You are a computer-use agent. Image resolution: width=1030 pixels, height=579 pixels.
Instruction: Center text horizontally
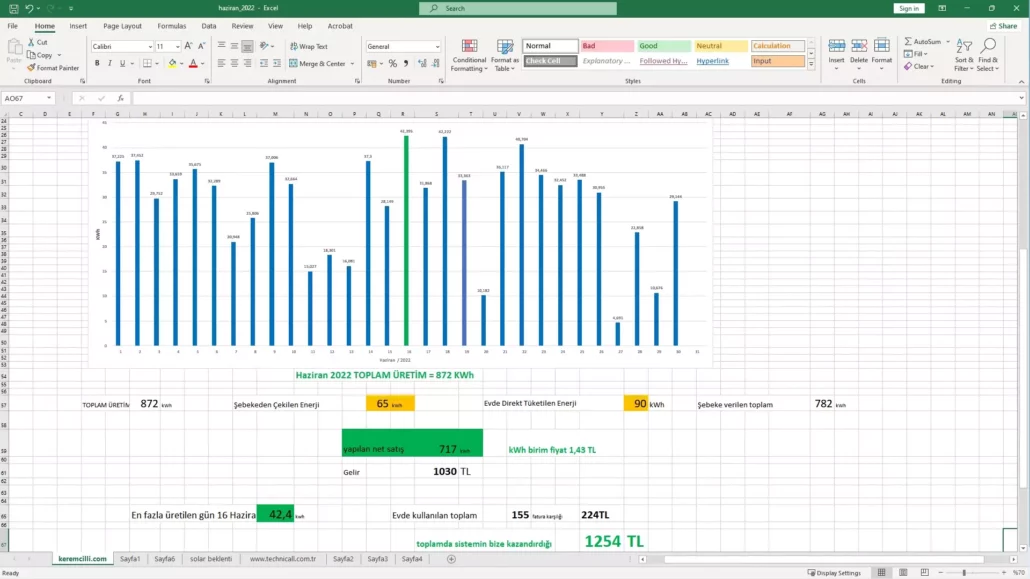coord(235,64)
